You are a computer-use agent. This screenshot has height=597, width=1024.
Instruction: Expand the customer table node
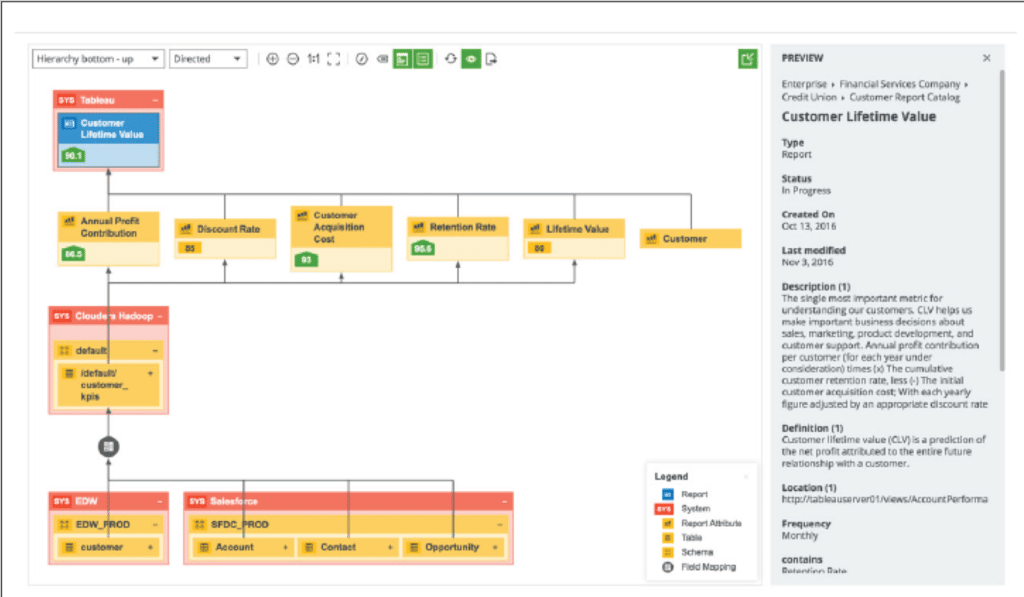pos(151,547)
